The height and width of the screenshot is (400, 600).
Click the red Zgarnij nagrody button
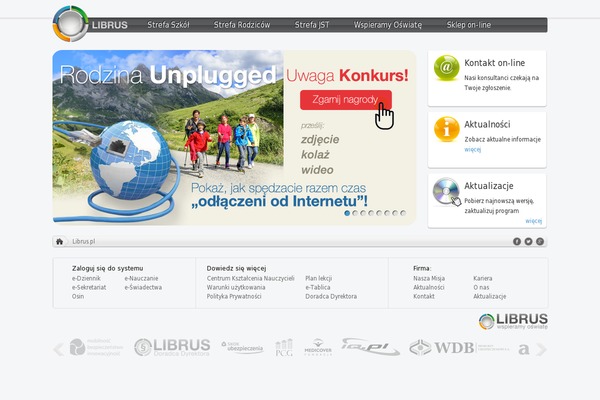[346, 100]
